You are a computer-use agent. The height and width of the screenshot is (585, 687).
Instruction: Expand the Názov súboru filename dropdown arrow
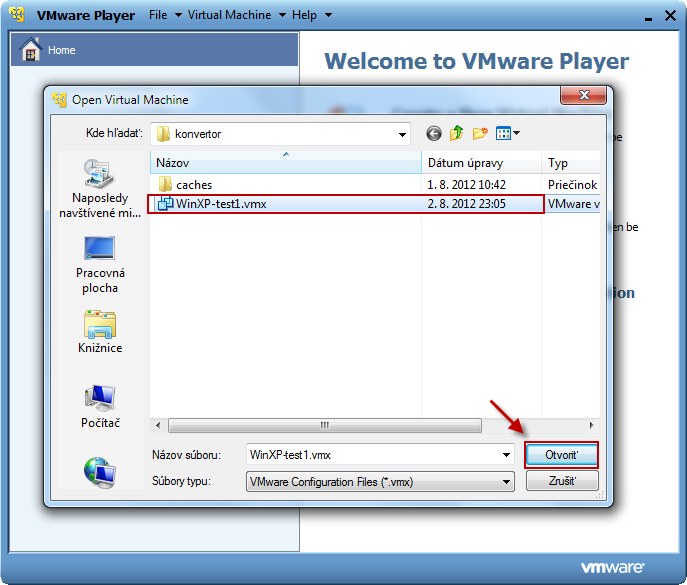coord(506,455)
